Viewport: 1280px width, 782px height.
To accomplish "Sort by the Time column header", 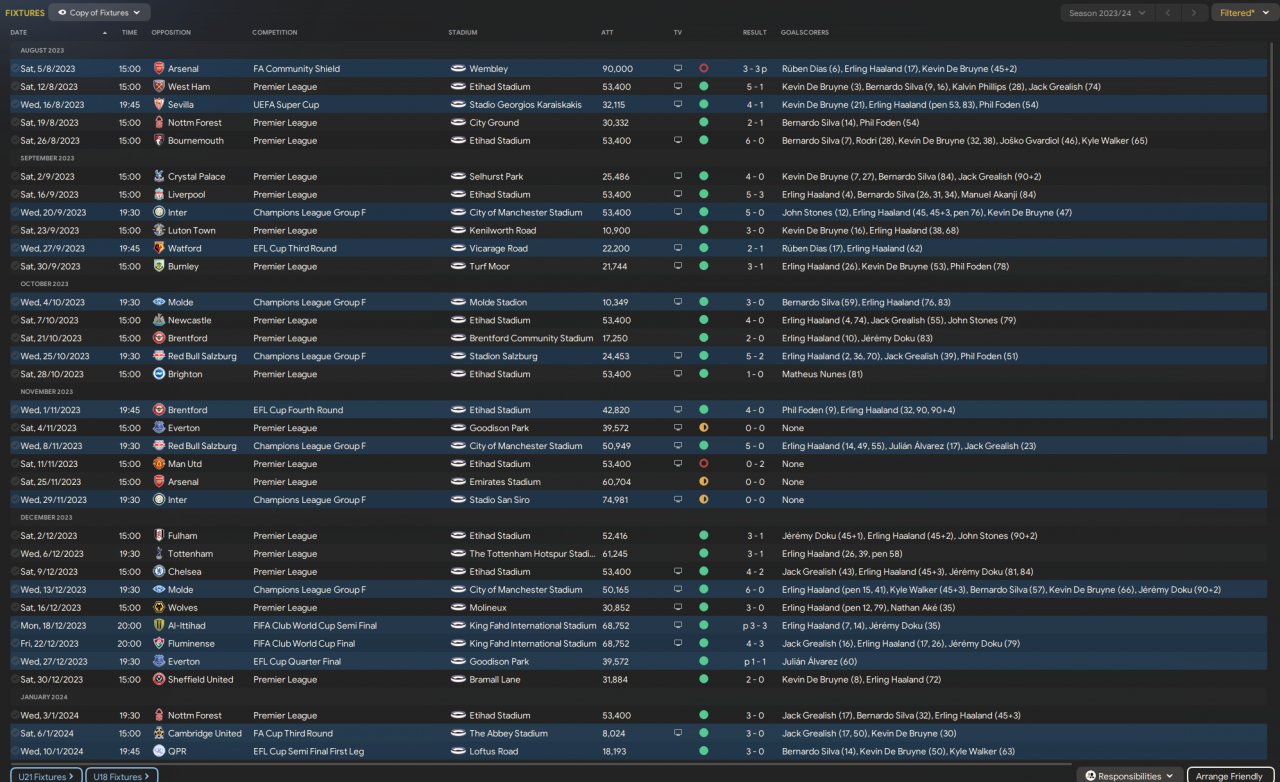I will 130,32.
